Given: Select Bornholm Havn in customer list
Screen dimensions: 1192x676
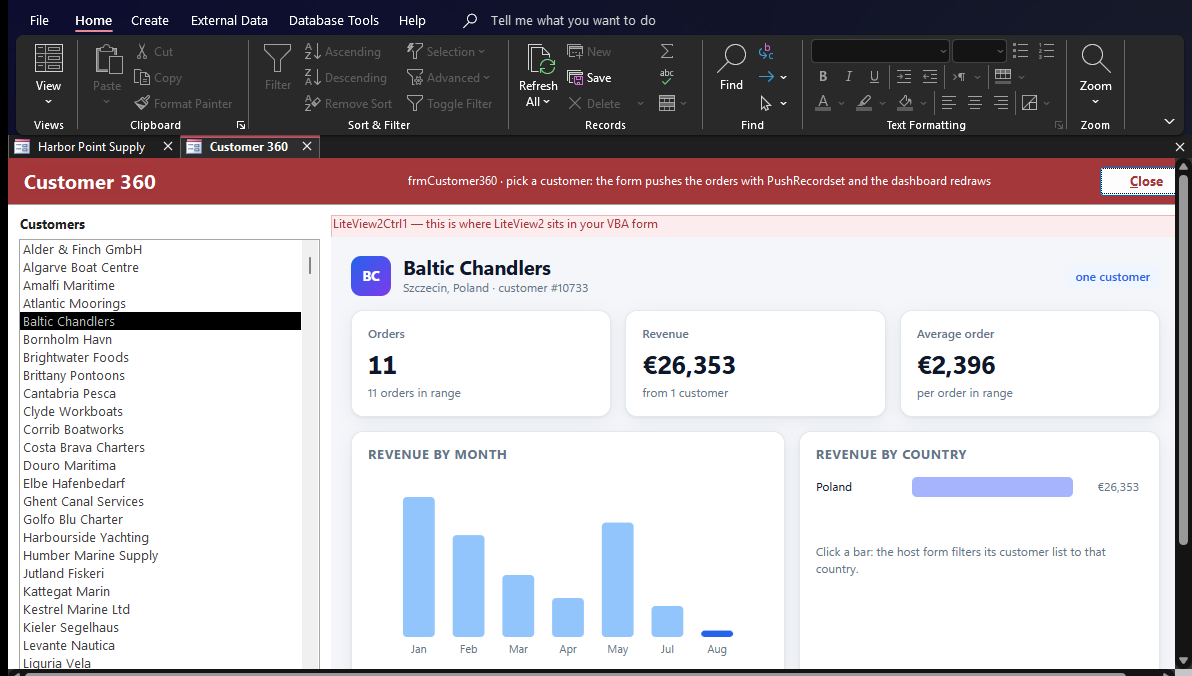Looking at the screenshot, I should click(160, 339).
